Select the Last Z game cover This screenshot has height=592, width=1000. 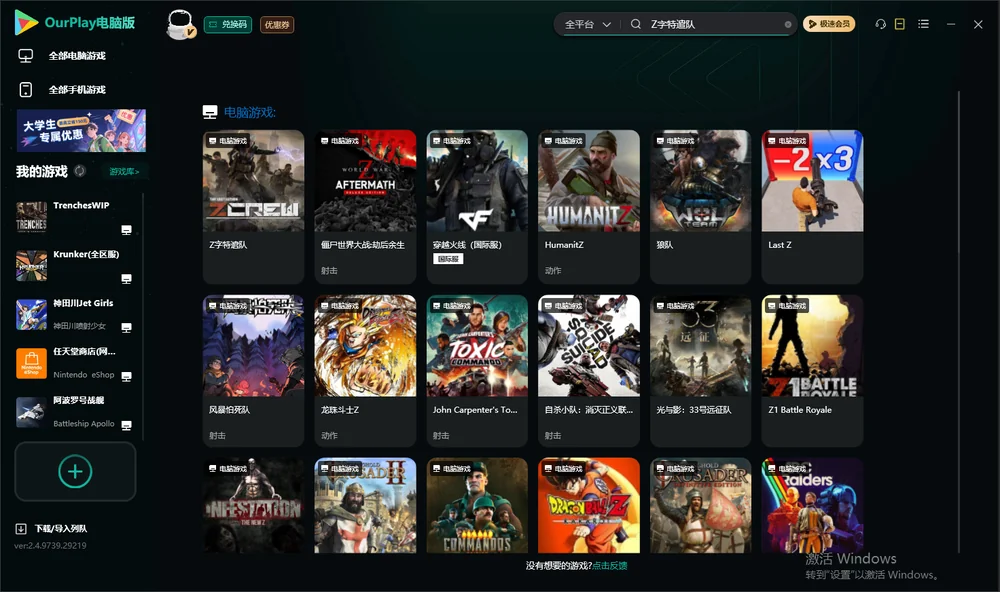[x=812, y=181]
